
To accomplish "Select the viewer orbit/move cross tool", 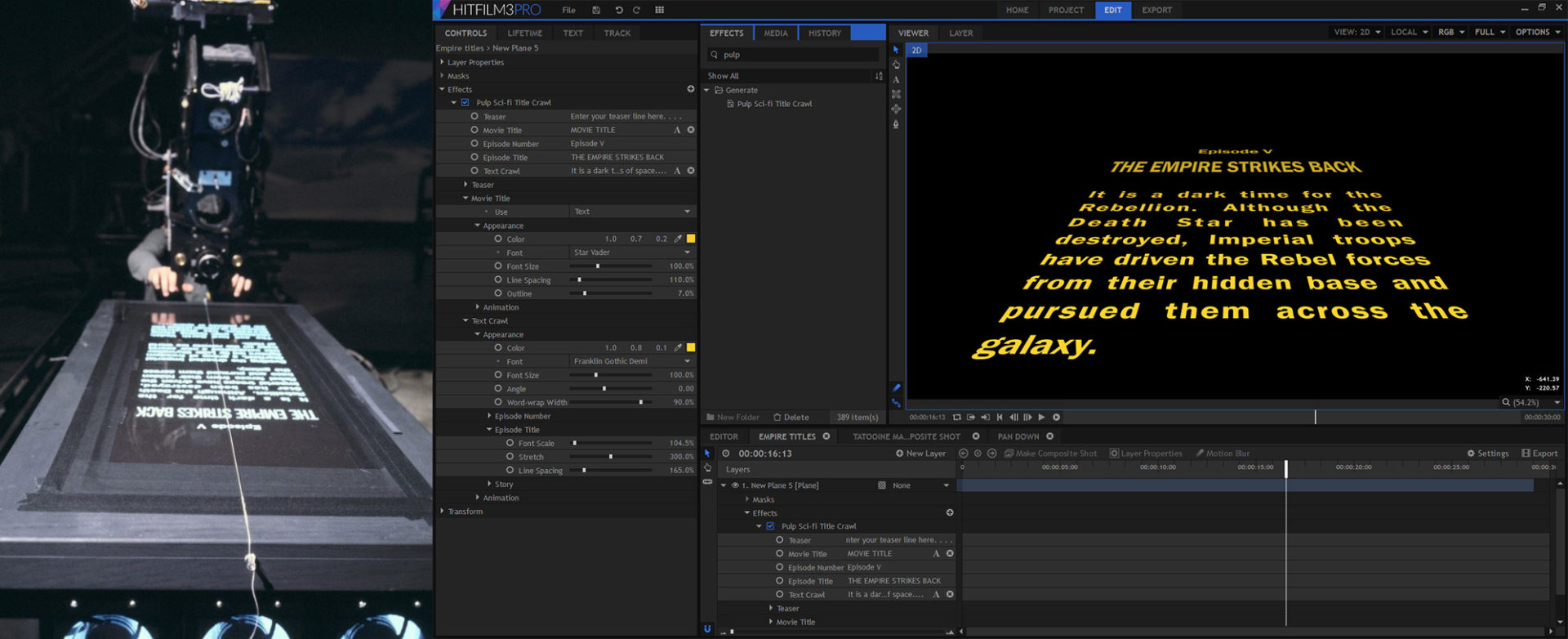I will (896, 109).
